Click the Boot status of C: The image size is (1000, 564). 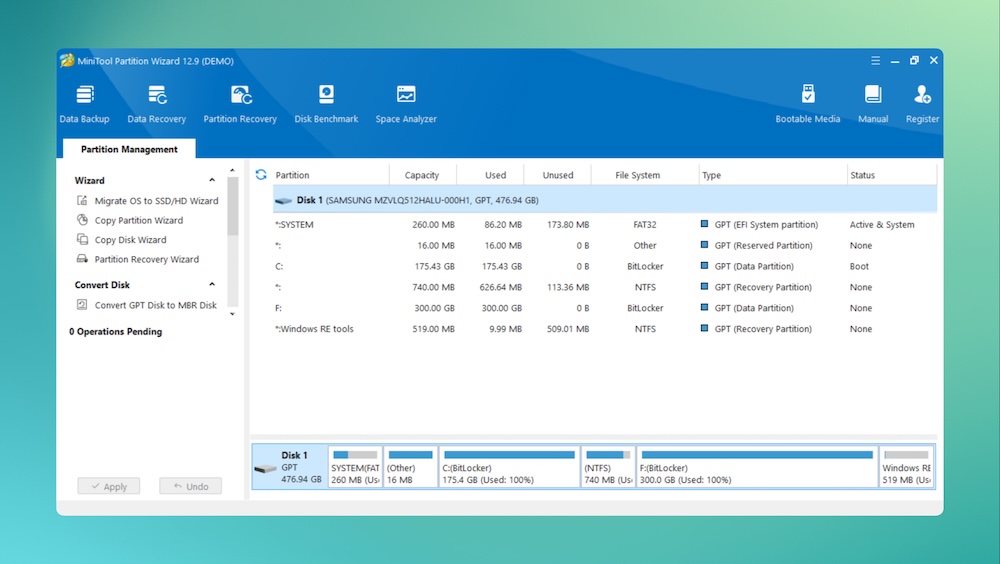click(x=859, y=266)
